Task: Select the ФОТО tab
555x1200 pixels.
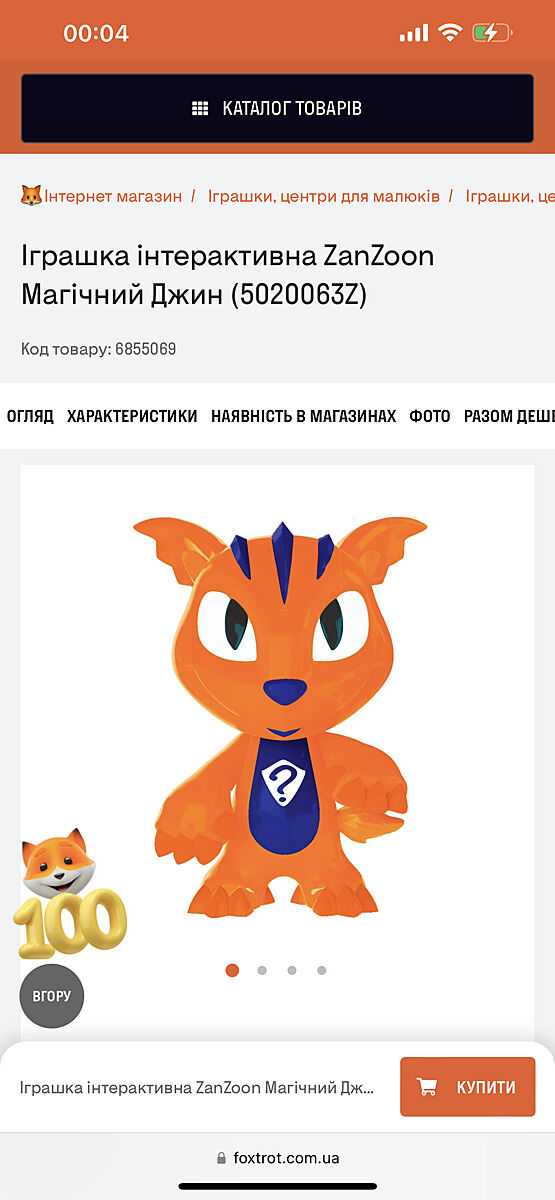Action: click(430, 416)
